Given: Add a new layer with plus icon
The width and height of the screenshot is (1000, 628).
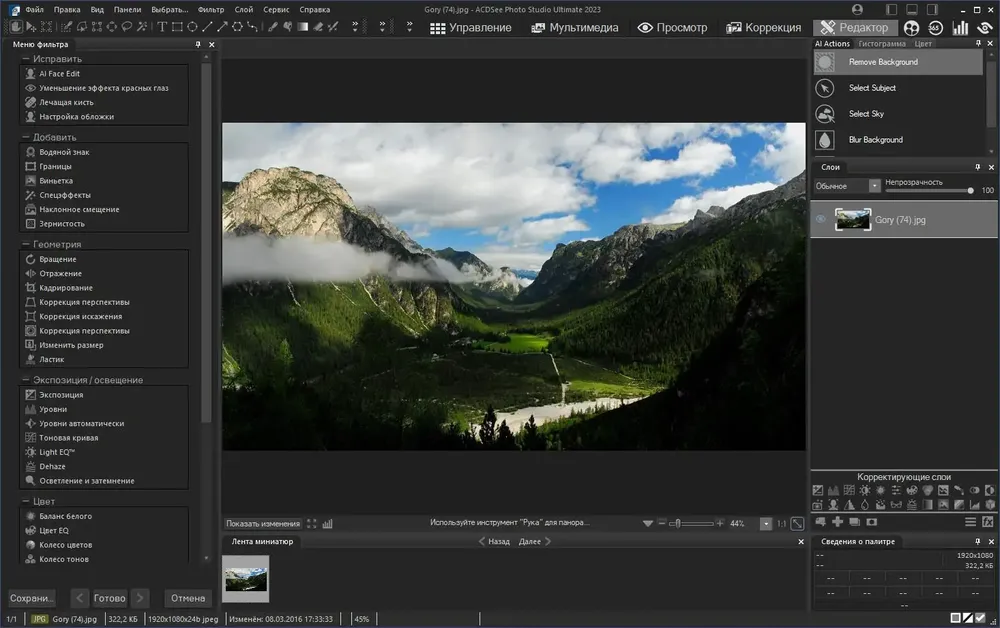Looking at the screenshot, I should coord(837,522).
